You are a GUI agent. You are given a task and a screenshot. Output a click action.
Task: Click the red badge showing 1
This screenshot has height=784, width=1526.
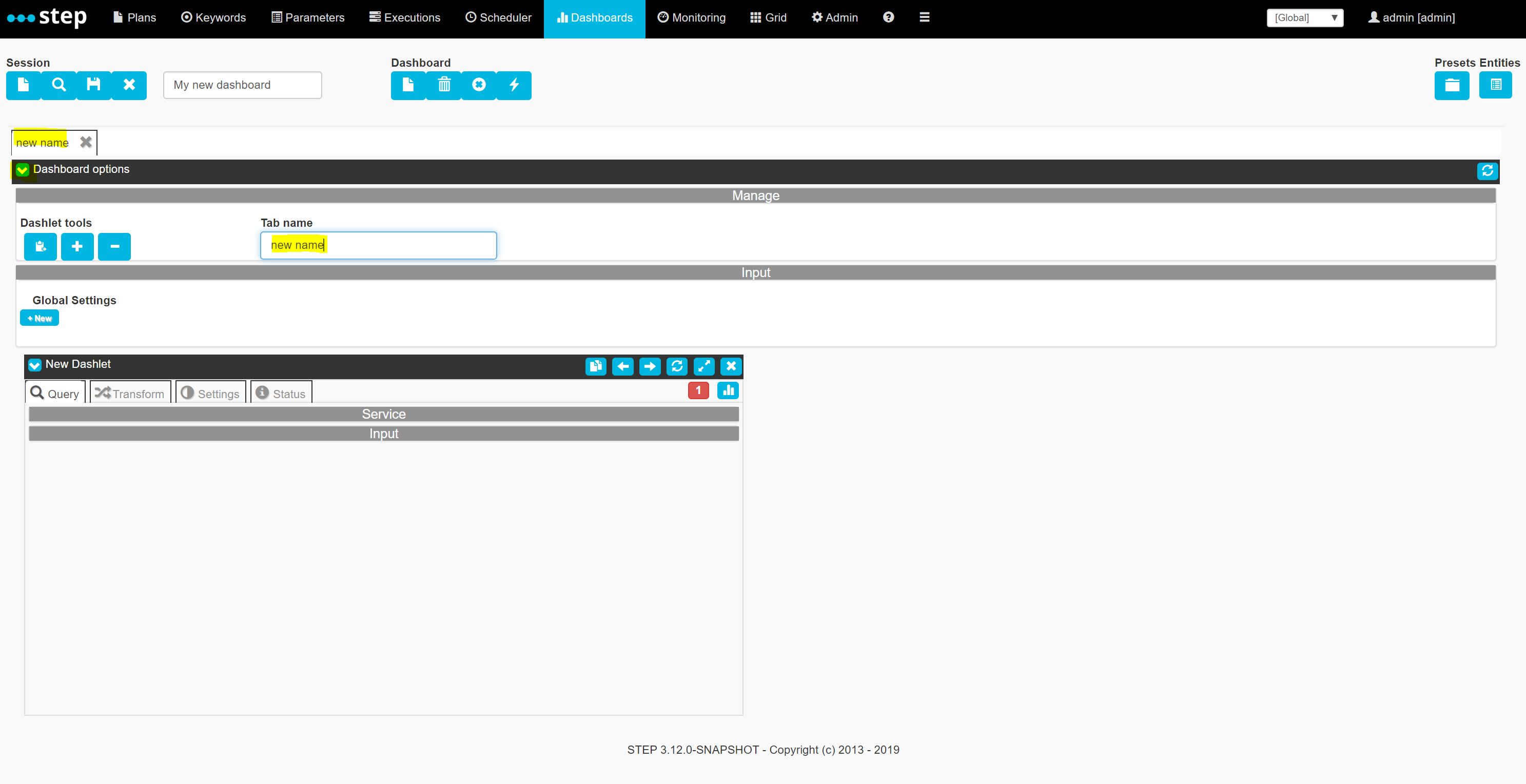pos(698,390)
